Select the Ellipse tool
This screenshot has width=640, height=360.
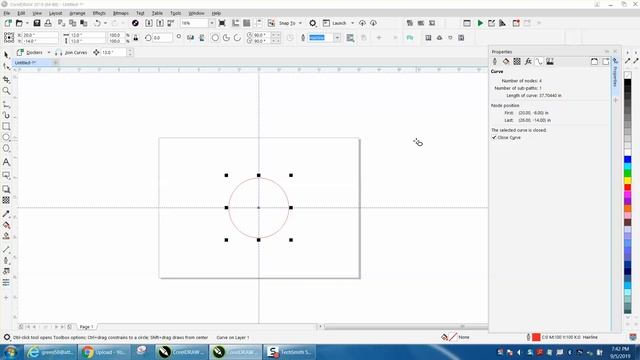click(x=6, y=138)
